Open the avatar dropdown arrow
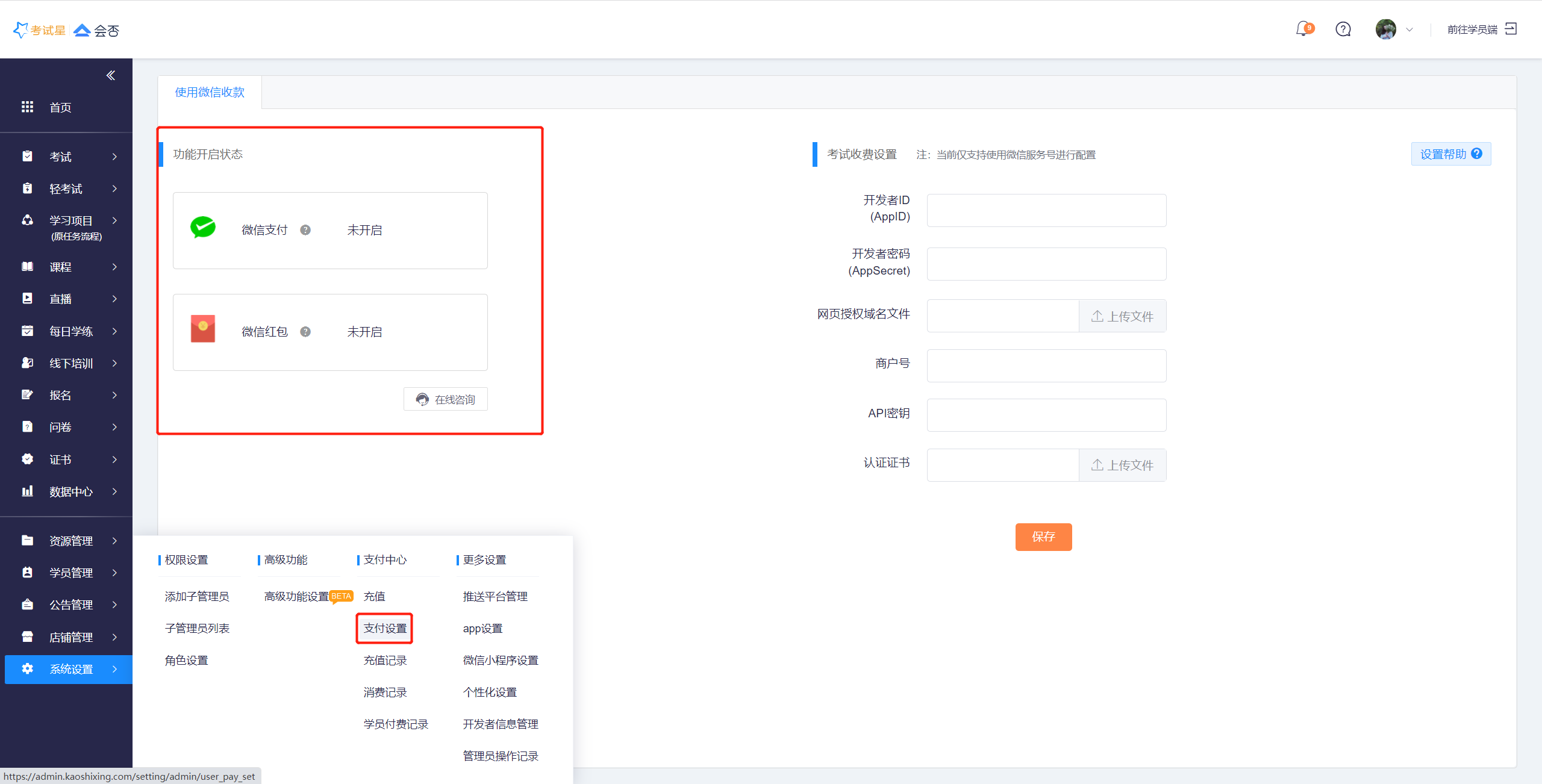This screenshot has width=1542, height=784. tap(1409, 30)
